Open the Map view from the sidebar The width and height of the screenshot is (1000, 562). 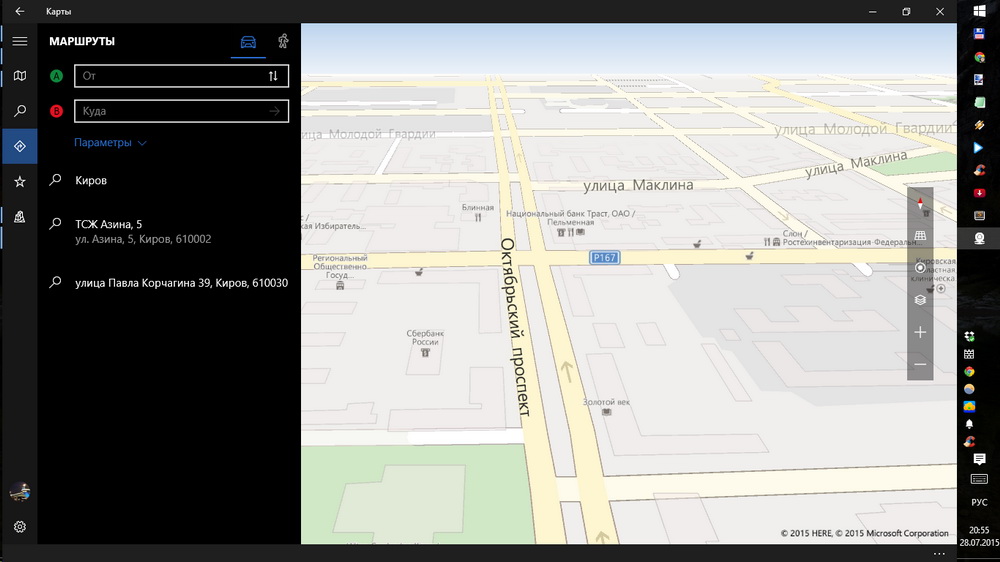[20, 76]
